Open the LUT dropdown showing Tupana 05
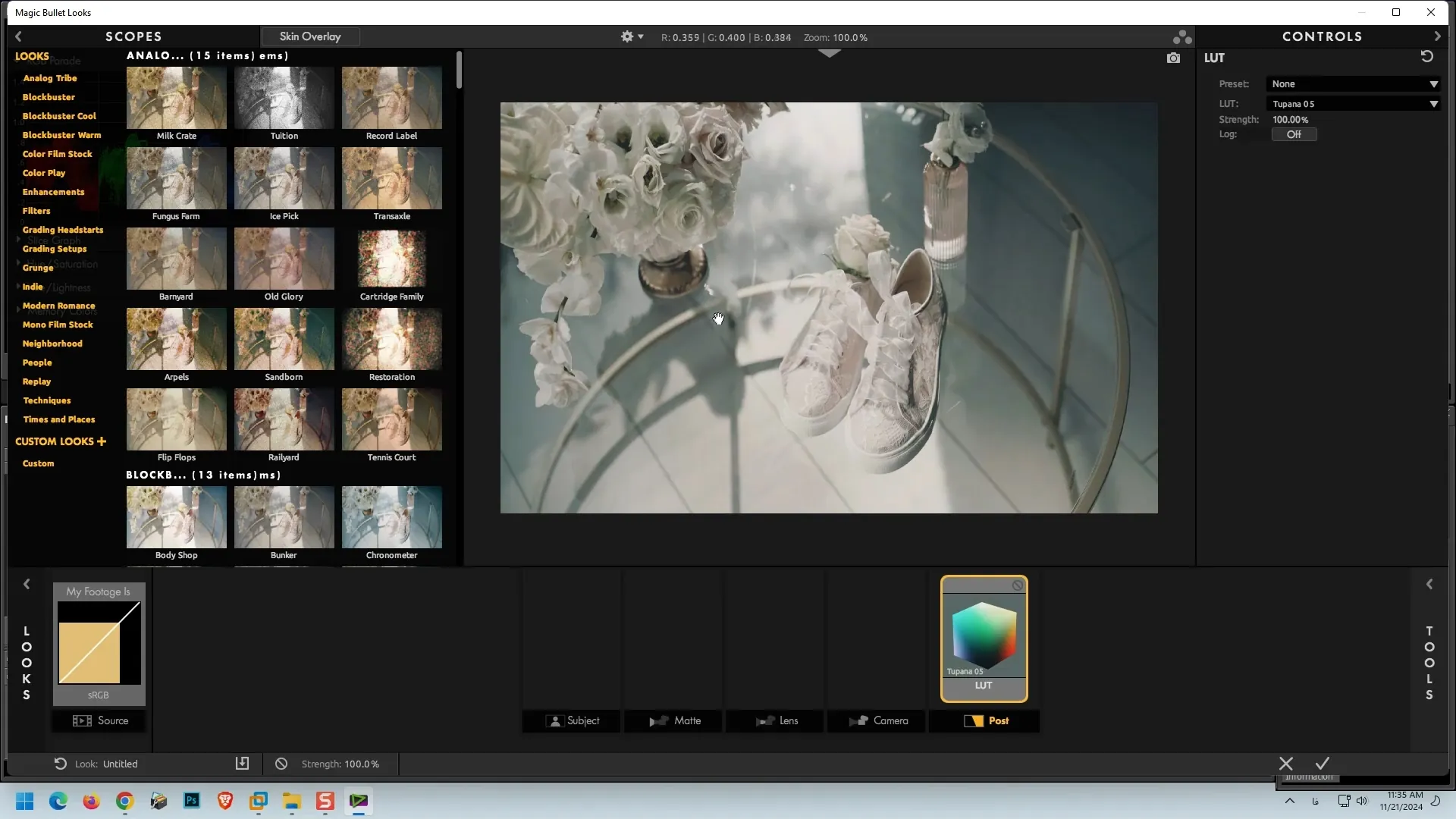The height and width of the screenshot is (819, 1456). click(x=1353, y=104)
